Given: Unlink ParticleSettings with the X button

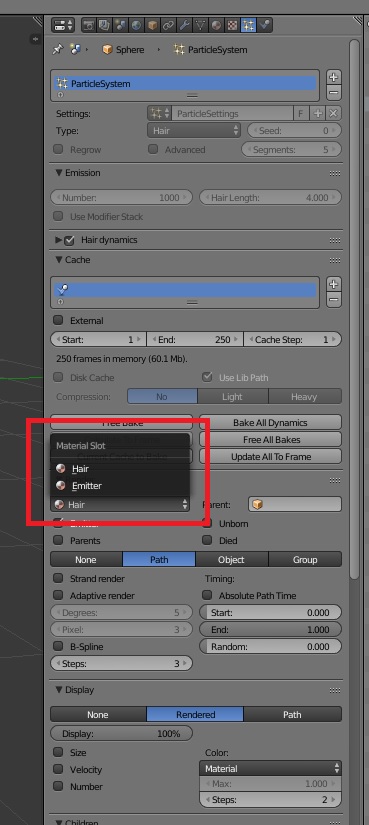Looking at the screenshot, I should point(333,113).
